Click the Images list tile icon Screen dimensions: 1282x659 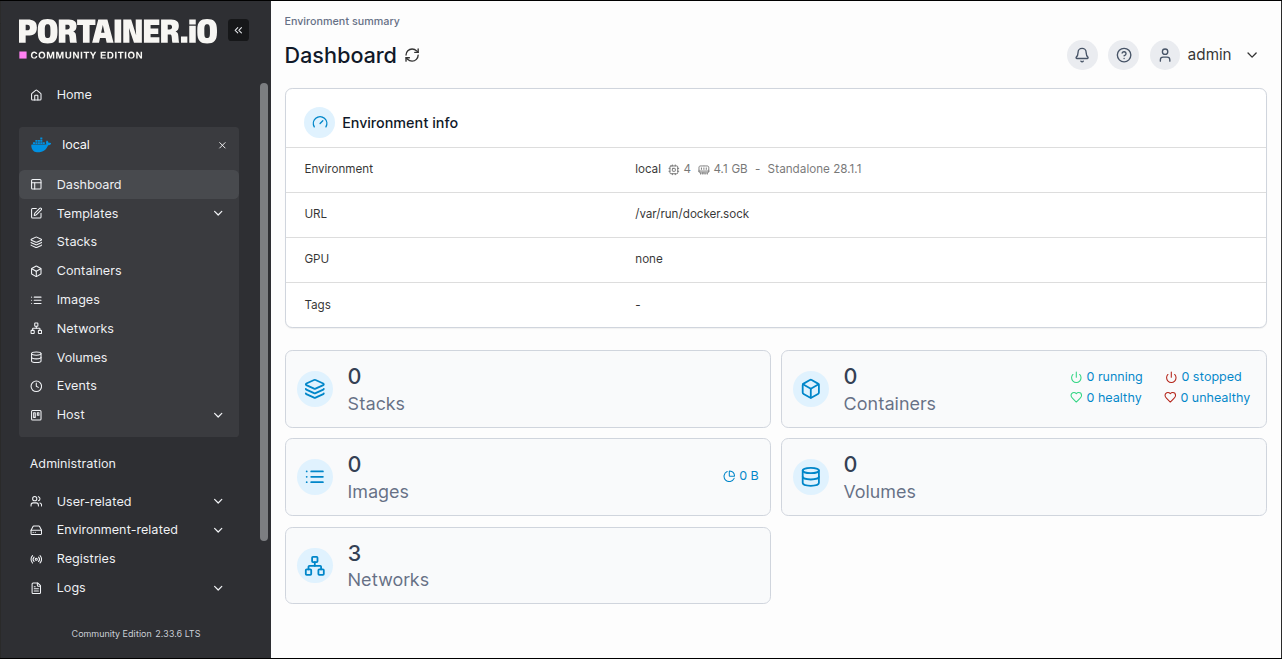[315, 477]
